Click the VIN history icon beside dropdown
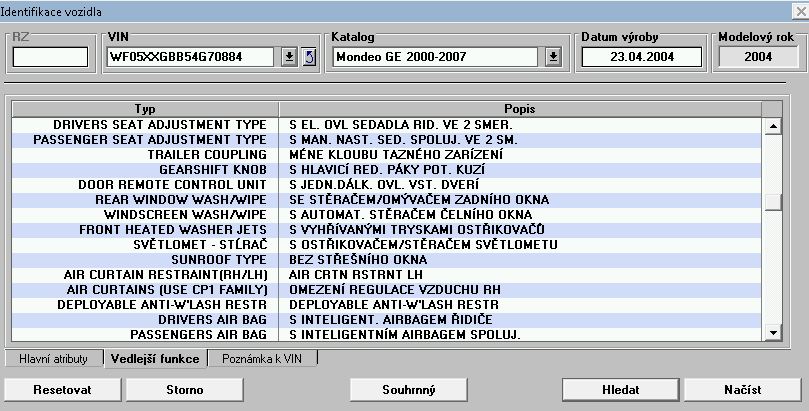809x411 pixels. (309, 57)
